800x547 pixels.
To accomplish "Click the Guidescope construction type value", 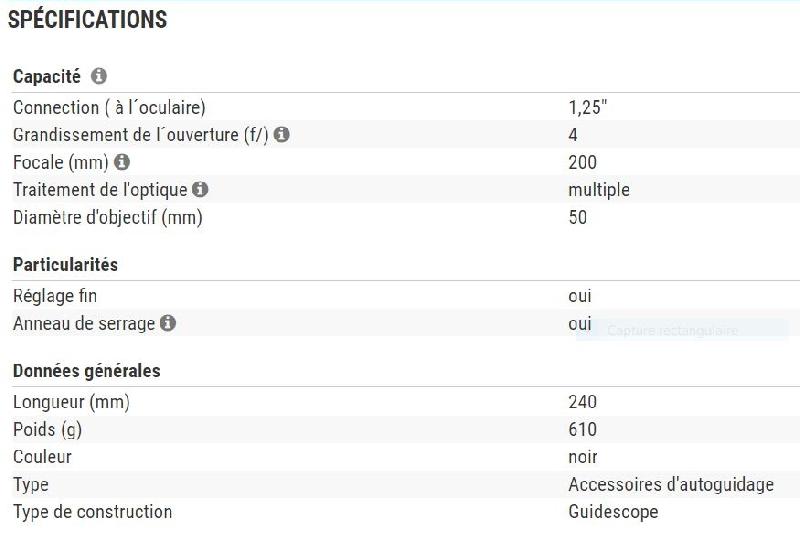I will pos(613,512).
